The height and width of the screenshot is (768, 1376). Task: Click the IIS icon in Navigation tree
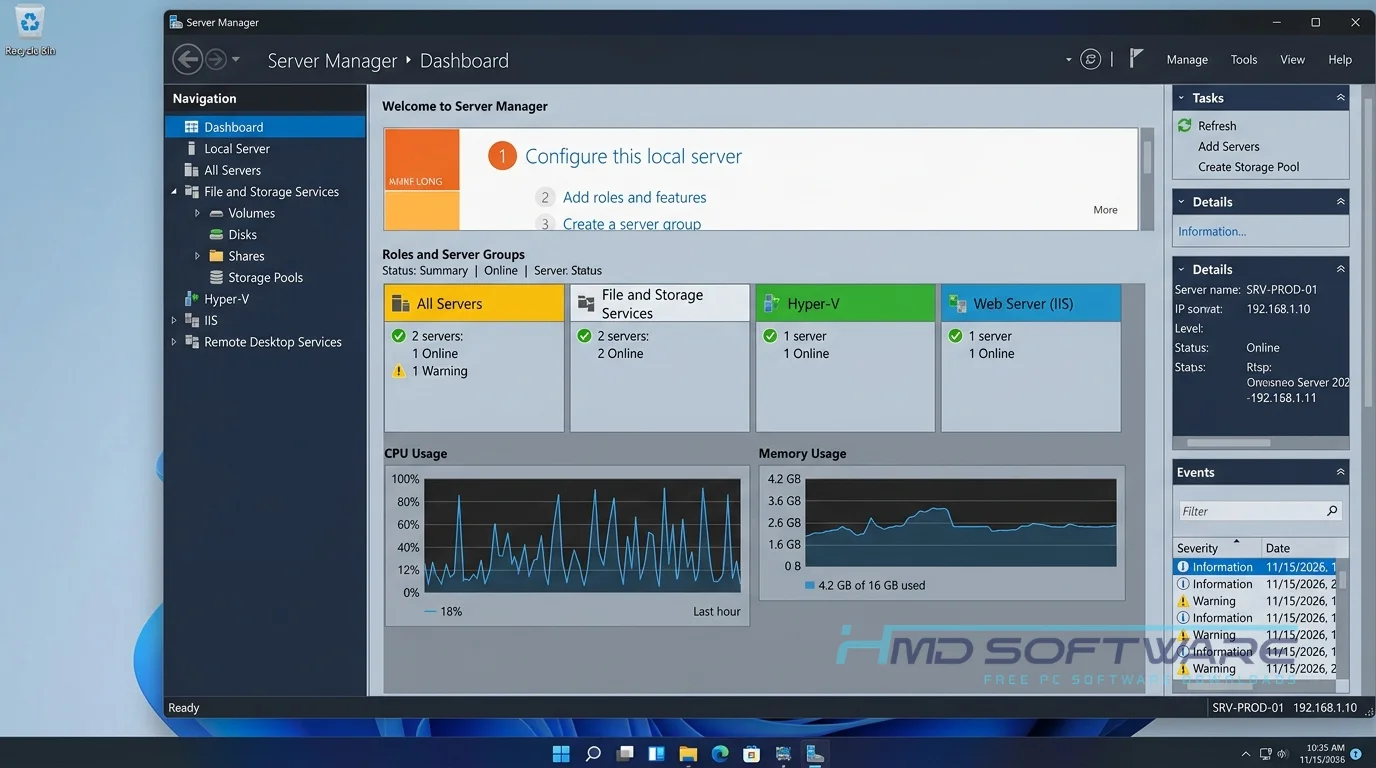tap(192, 320)
